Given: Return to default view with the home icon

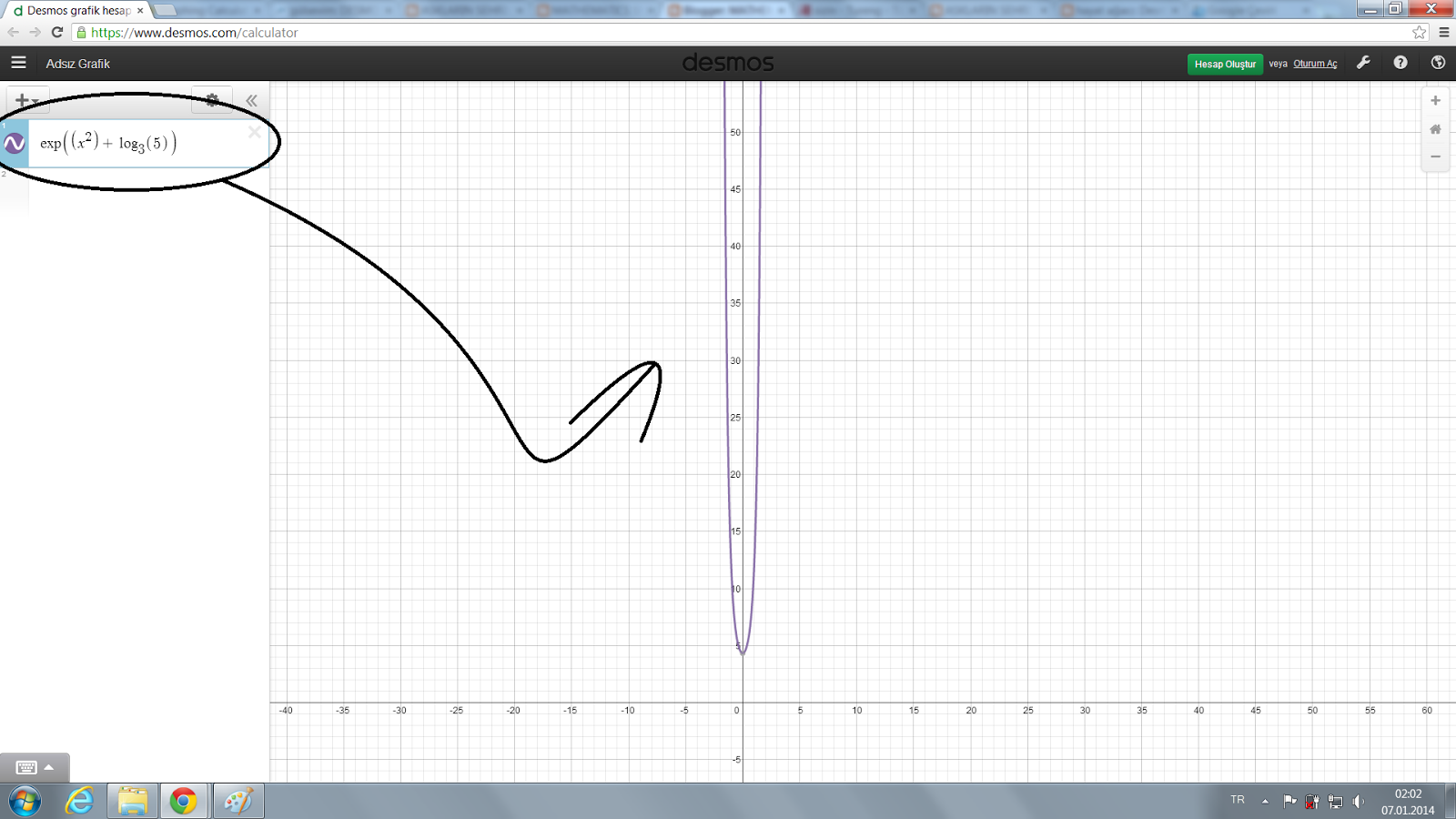Looking at the screenshot, I should pyautogui.click(x=1434, y=129).
